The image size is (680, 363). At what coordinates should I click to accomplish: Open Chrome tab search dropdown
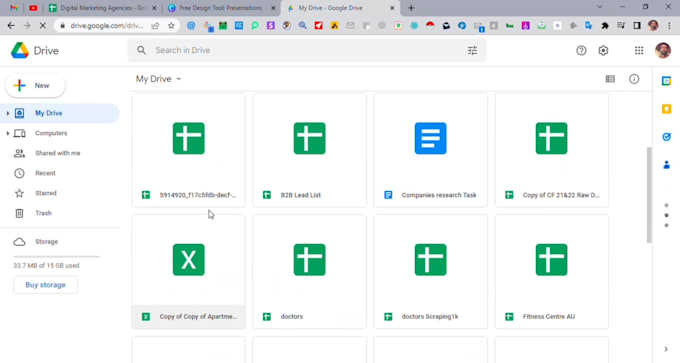599,7
